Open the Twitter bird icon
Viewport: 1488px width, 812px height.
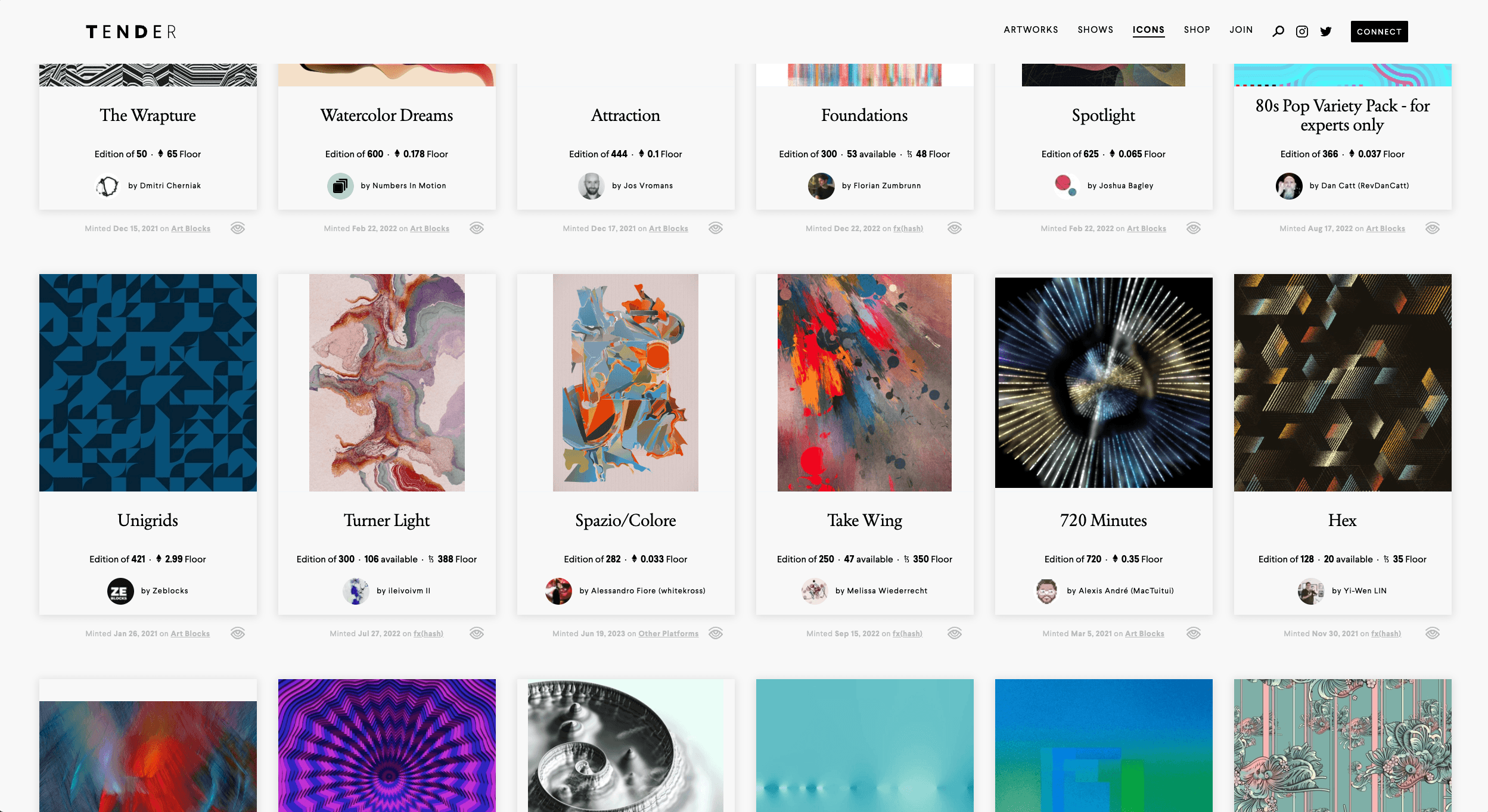point(1326,32)
